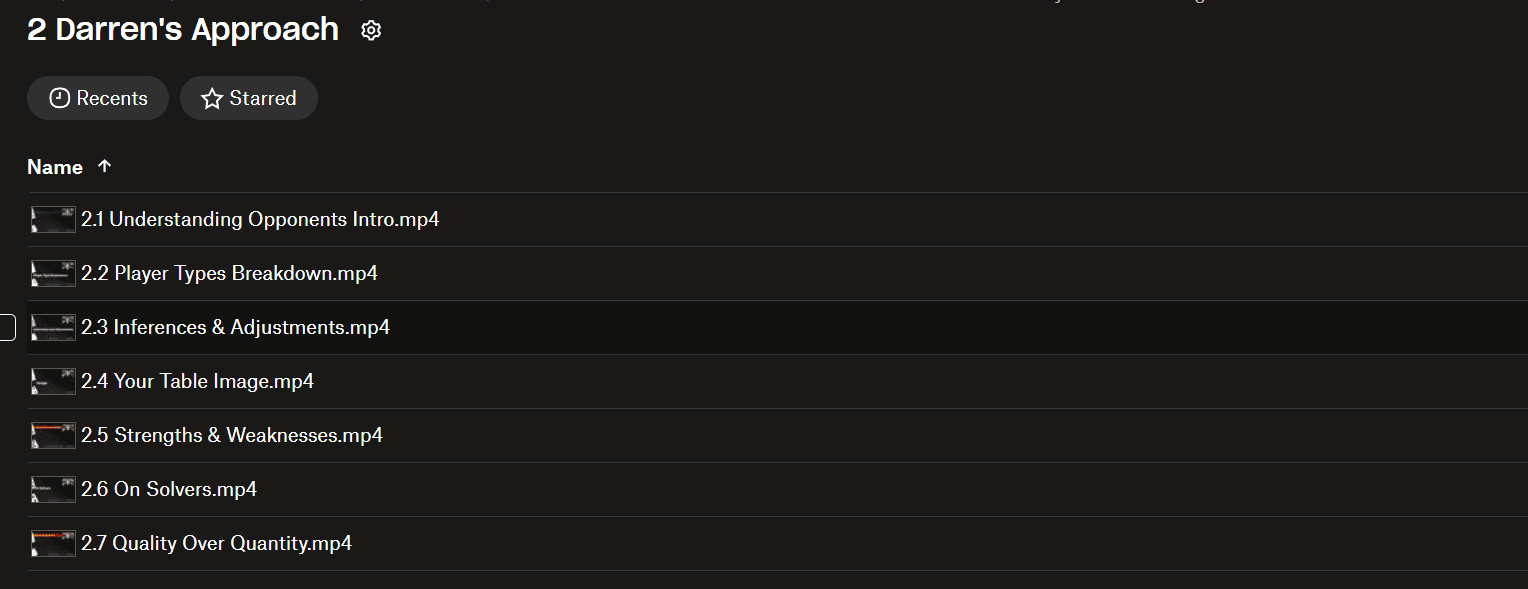This screenshot has width=1528, height=589.
Task: Click thumbnail of 2.7 Quality Over Quantity
Action: pyautogui.click(x=53, y=543)
